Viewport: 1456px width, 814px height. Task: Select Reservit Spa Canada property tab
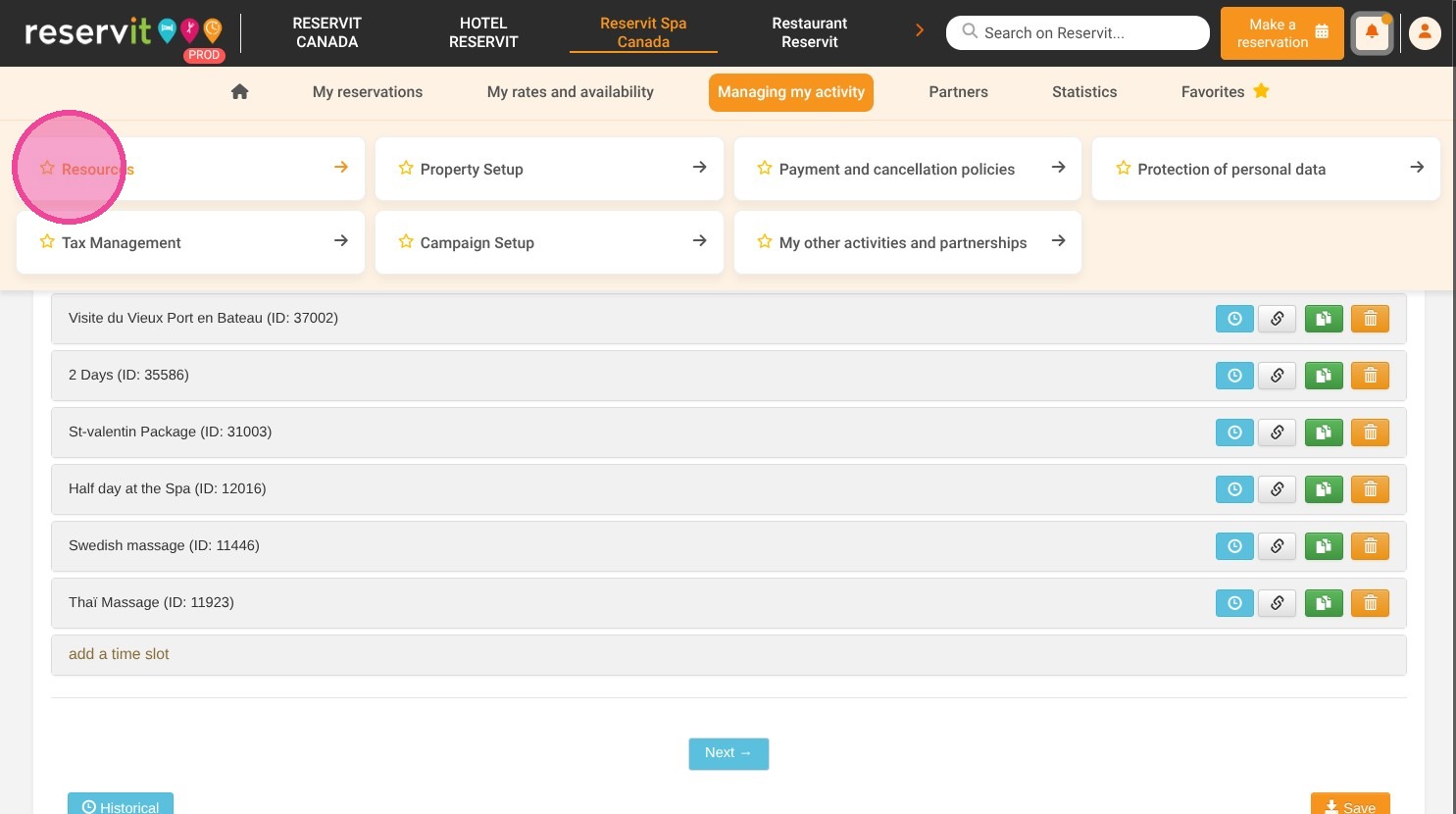tap(643, 33)
